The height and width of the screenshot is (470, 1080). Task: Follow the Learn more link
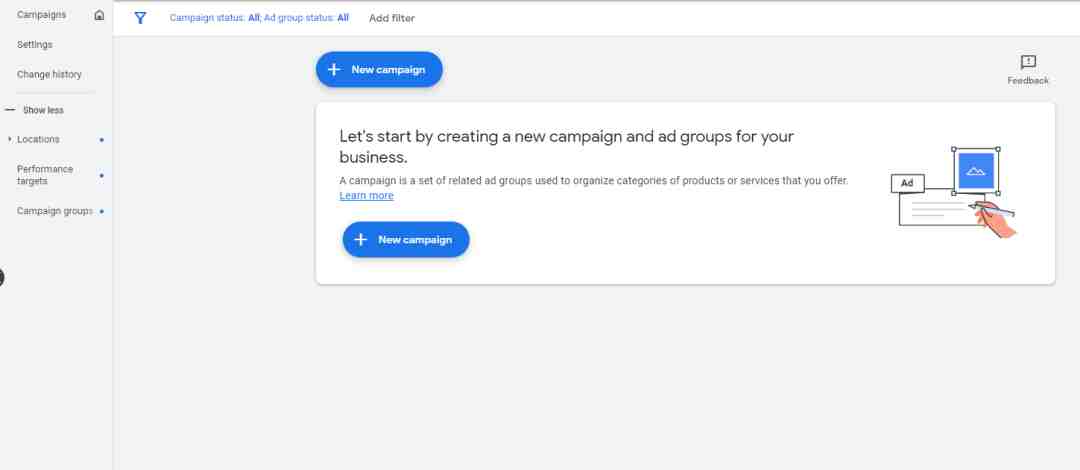366,196
